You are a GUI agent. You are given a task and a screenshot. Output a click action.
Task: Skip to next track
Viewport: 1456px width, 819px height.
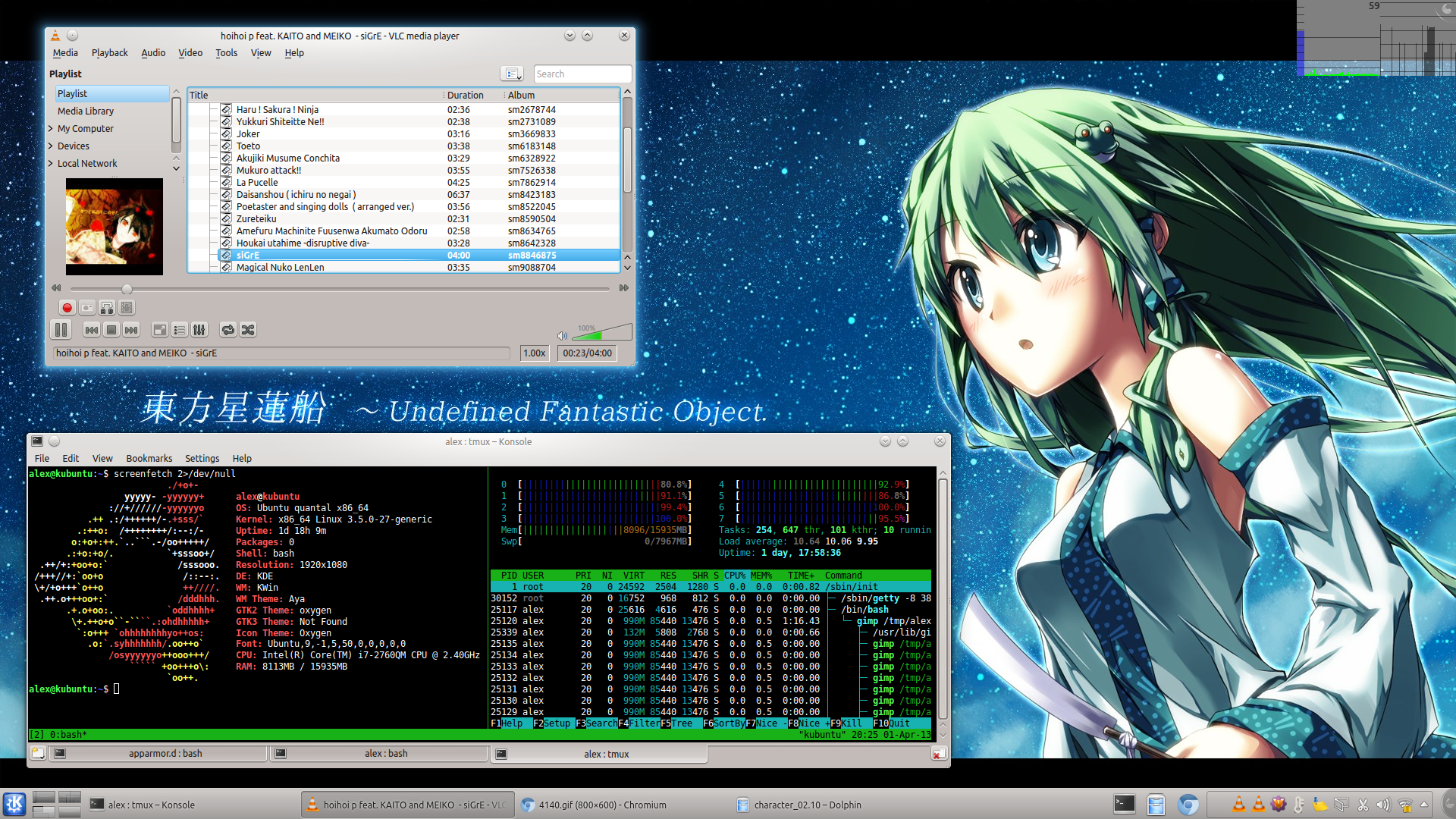[x=131, y=330]
